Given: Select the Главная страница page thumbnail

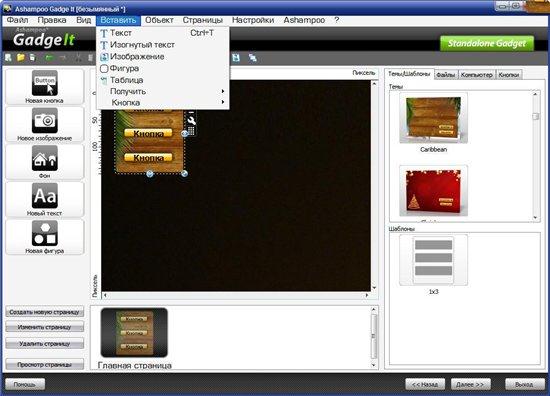Looking at the screenshot, I should coord(134,333).
